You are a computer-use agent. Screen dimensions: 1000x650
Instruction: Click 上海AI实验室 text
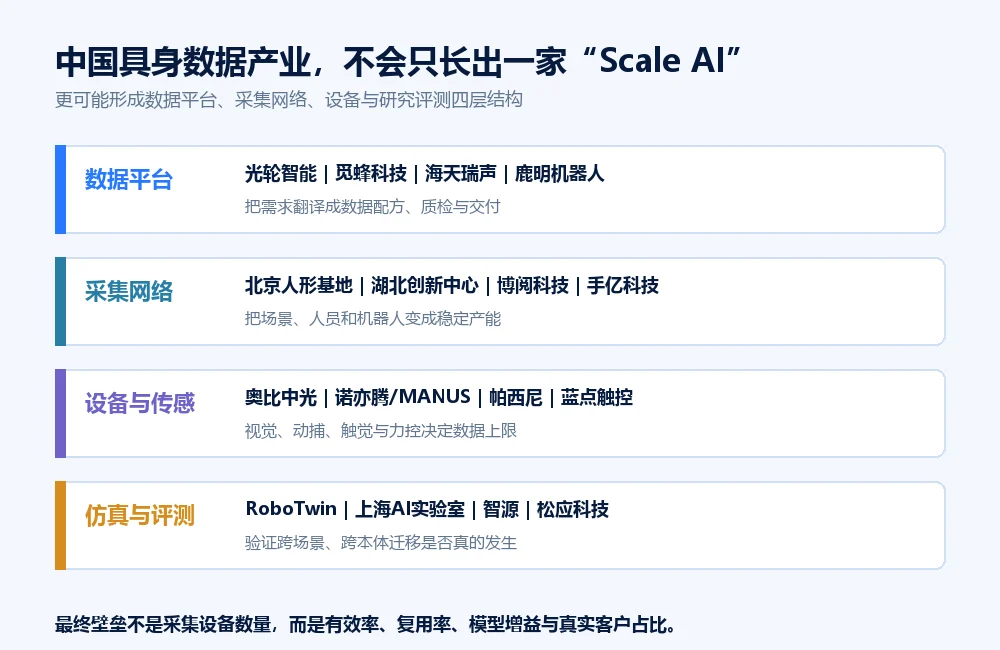coord(409,509)
